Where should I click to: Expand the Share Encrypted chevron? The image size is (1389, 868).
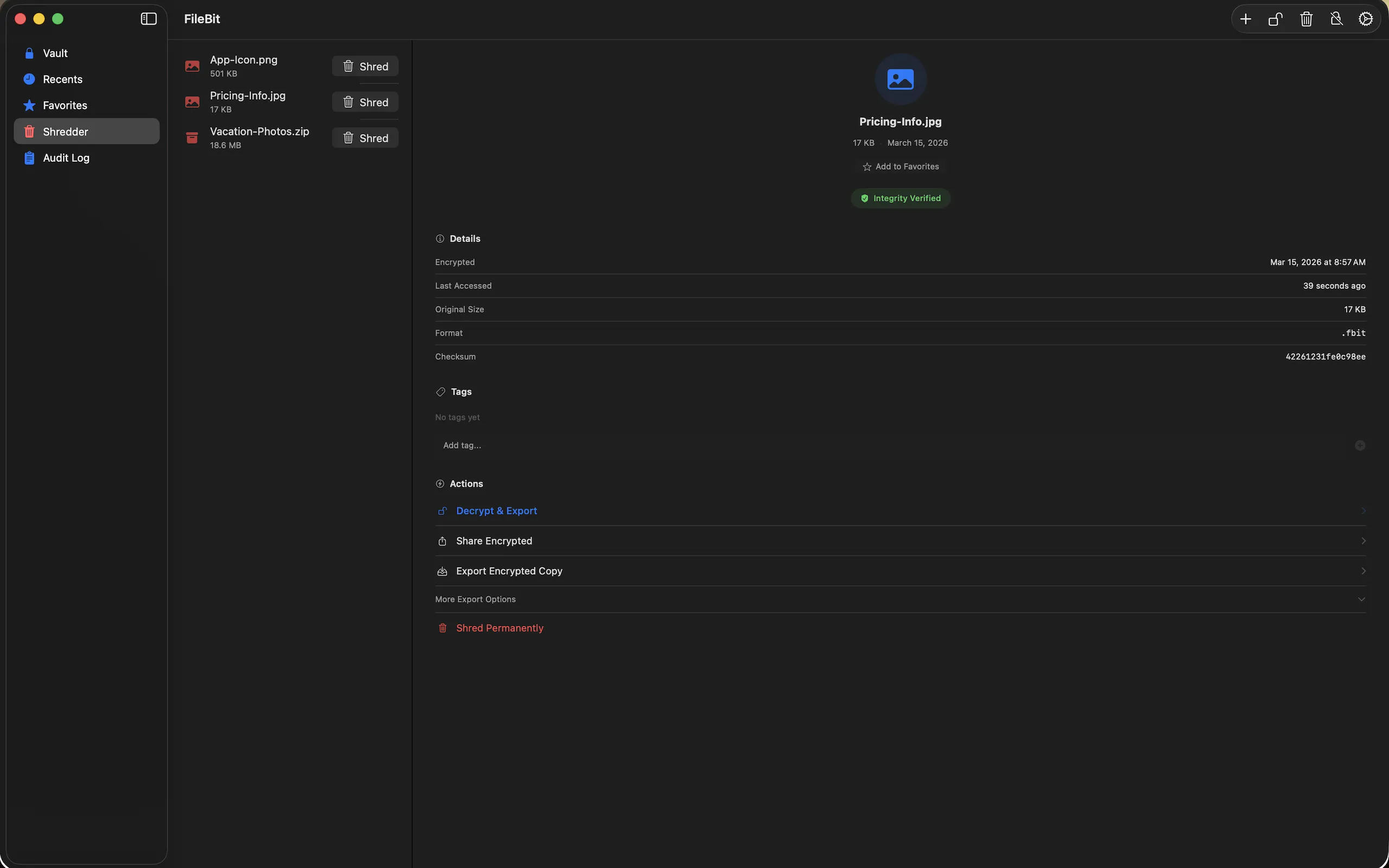point(1362,540)
